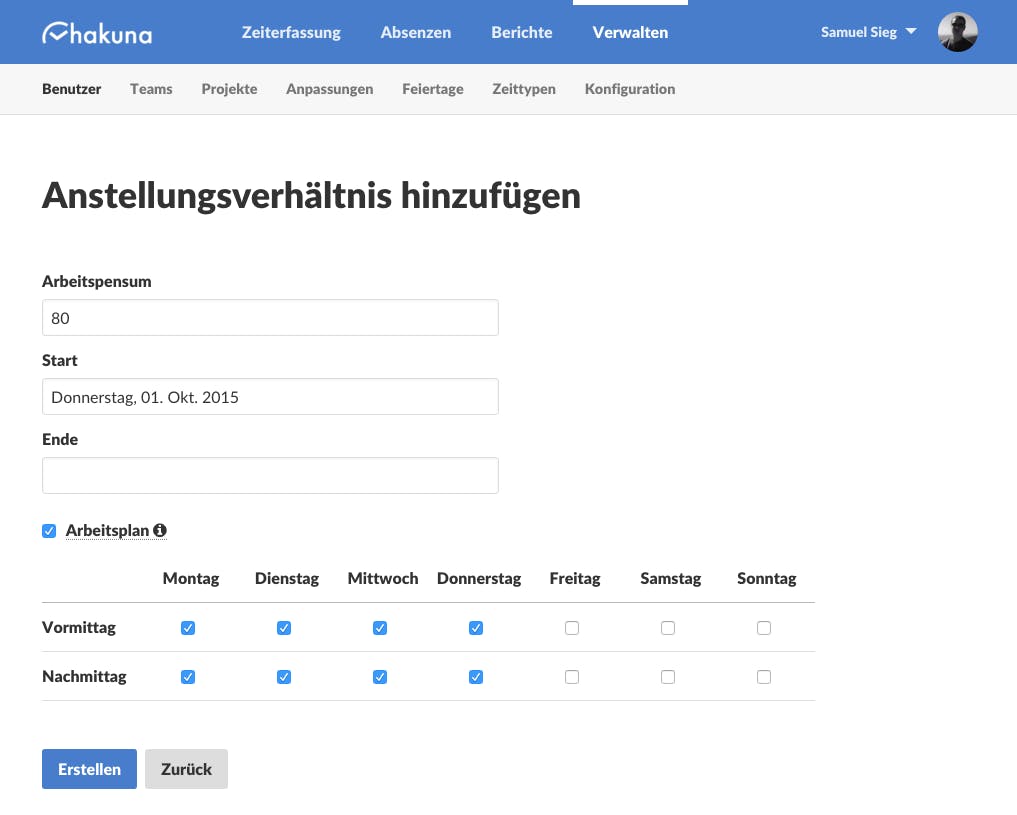Check Freitag Vormittag
This screenshot has width=1017, height=815.
click(x=572, y=628)
